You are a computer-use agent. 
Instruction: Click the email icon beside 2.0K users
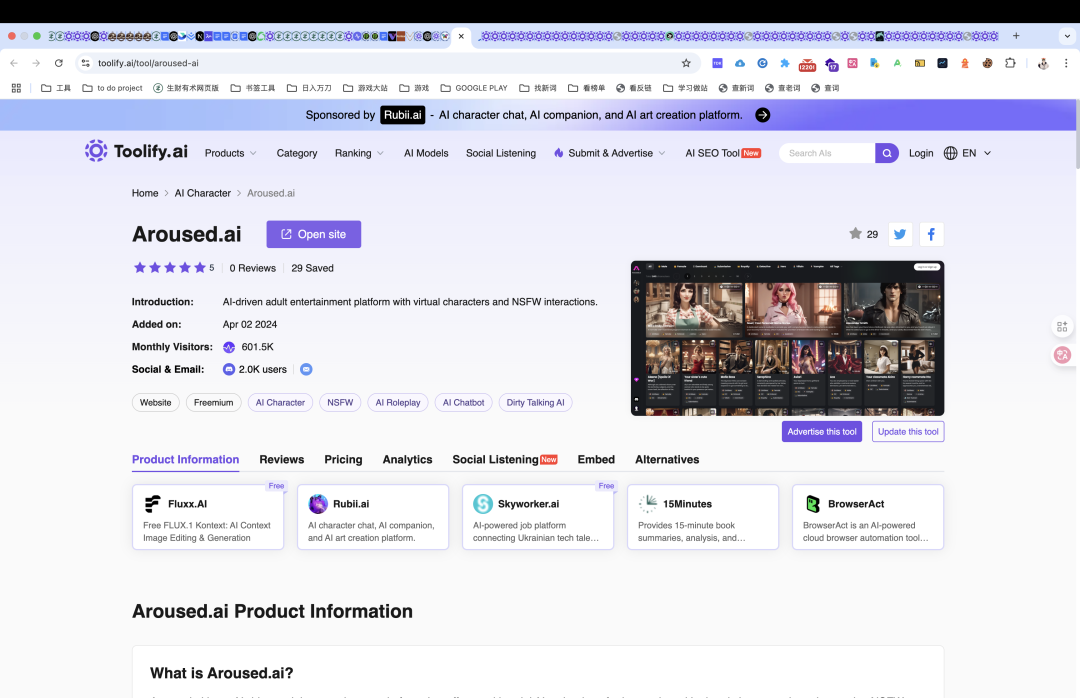tap(307, 369)
